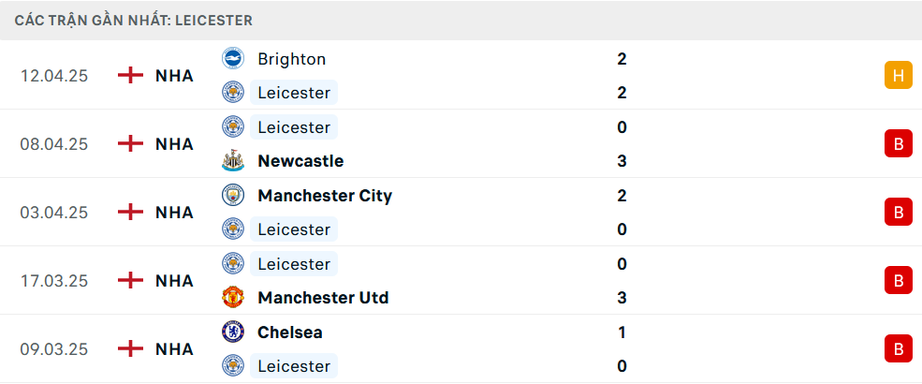Click the Manchester Utd crest icon

(x=233, y=297)
